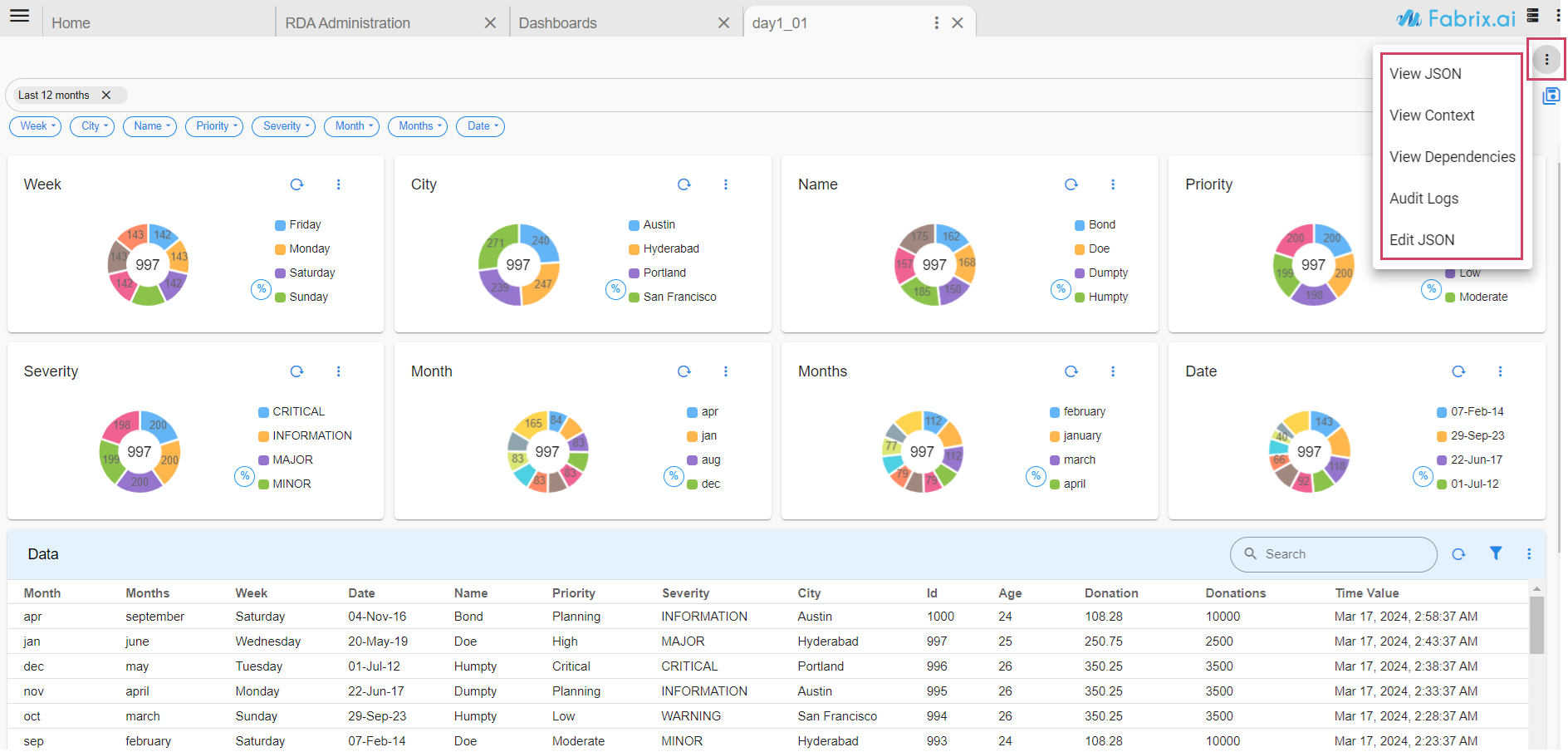
Task: Click the CRITICAL legend color swatch
Action: coord(263,412)
